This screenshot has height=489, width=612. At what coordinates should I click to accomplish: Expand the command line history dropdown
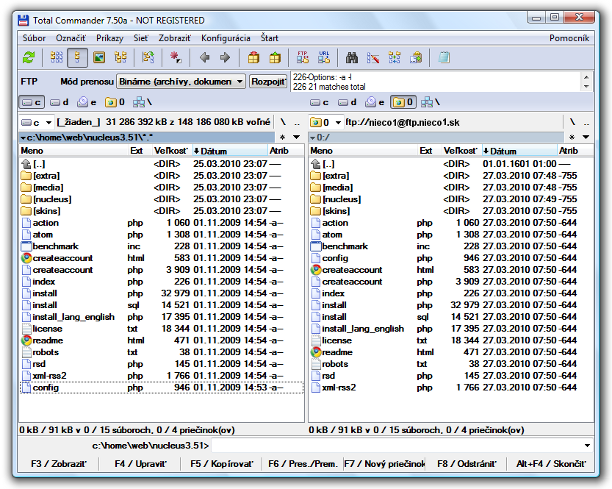click(x=587, y=445)
